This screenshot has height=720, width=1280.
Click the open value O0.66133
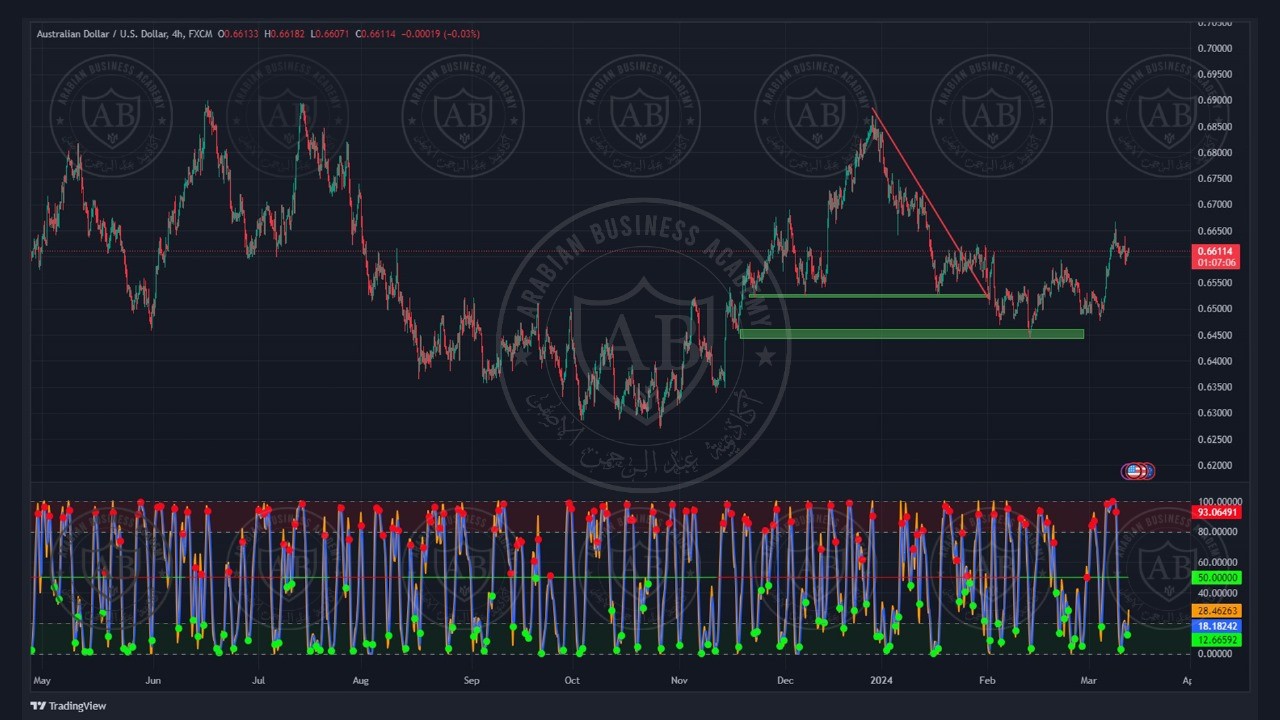coord(238,34)
